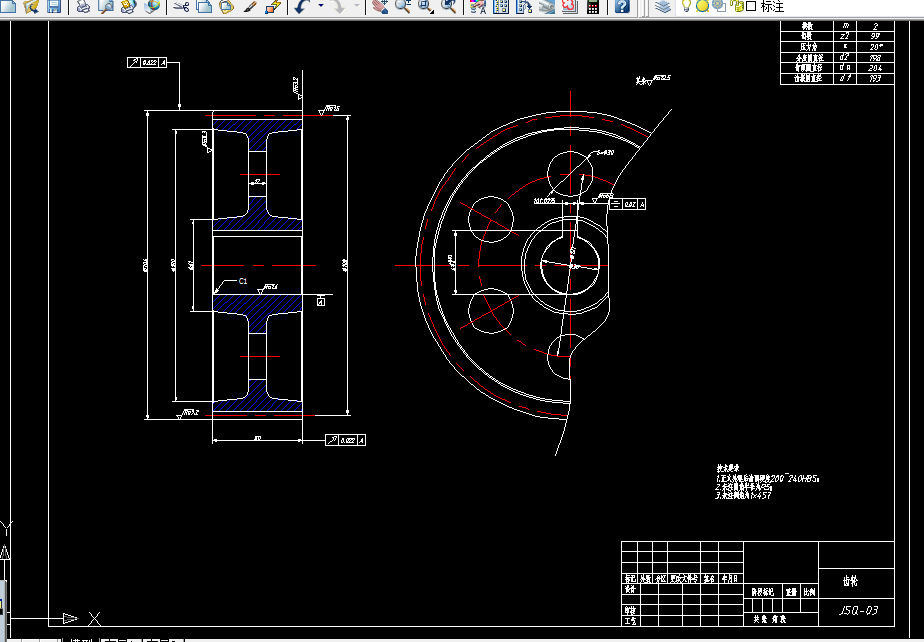The image size is (924, 642).
Task: Open the QuickCalc calculator icon
Action: pyautogui.click(x=593, y=6)
